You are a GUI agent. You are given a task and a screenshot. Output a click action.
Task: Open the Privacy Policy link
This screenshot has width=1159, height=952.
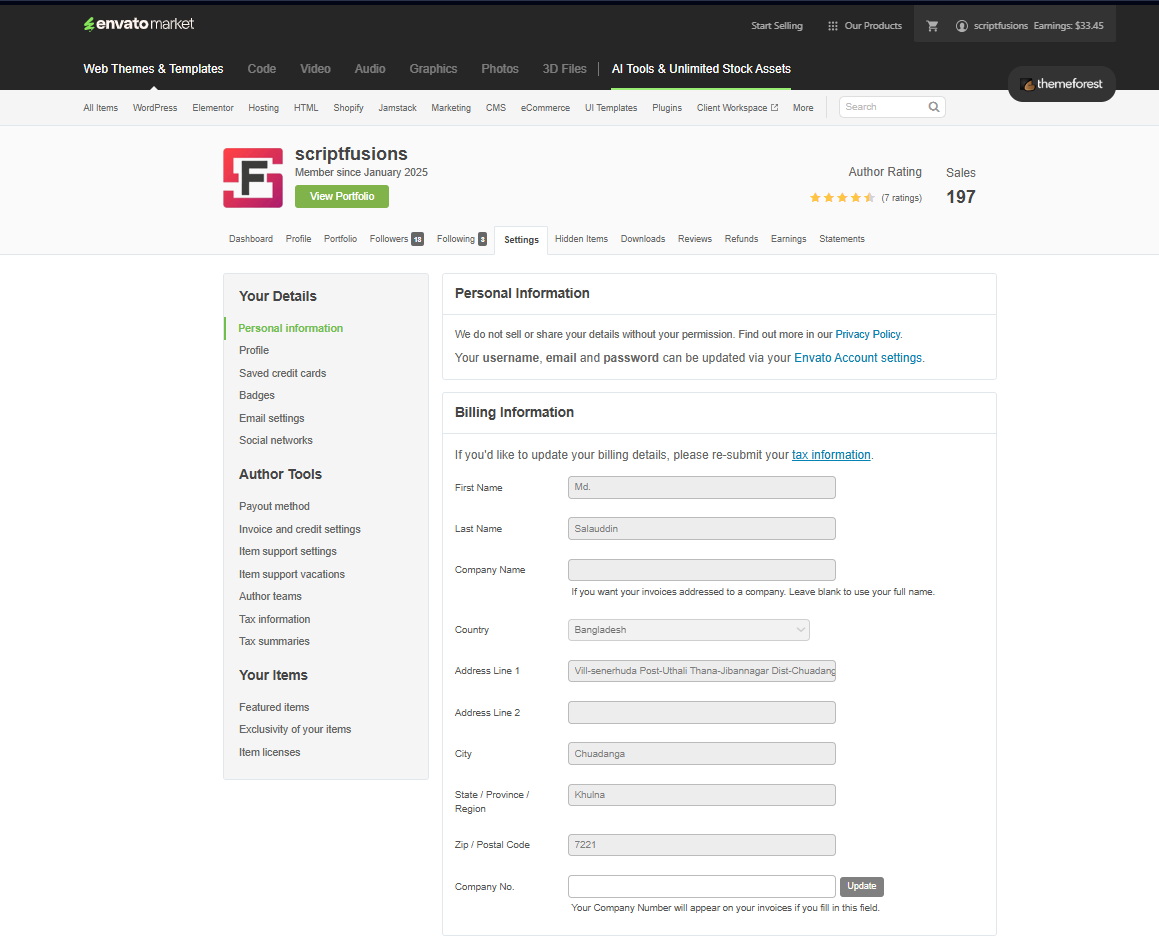coord(868,334)
